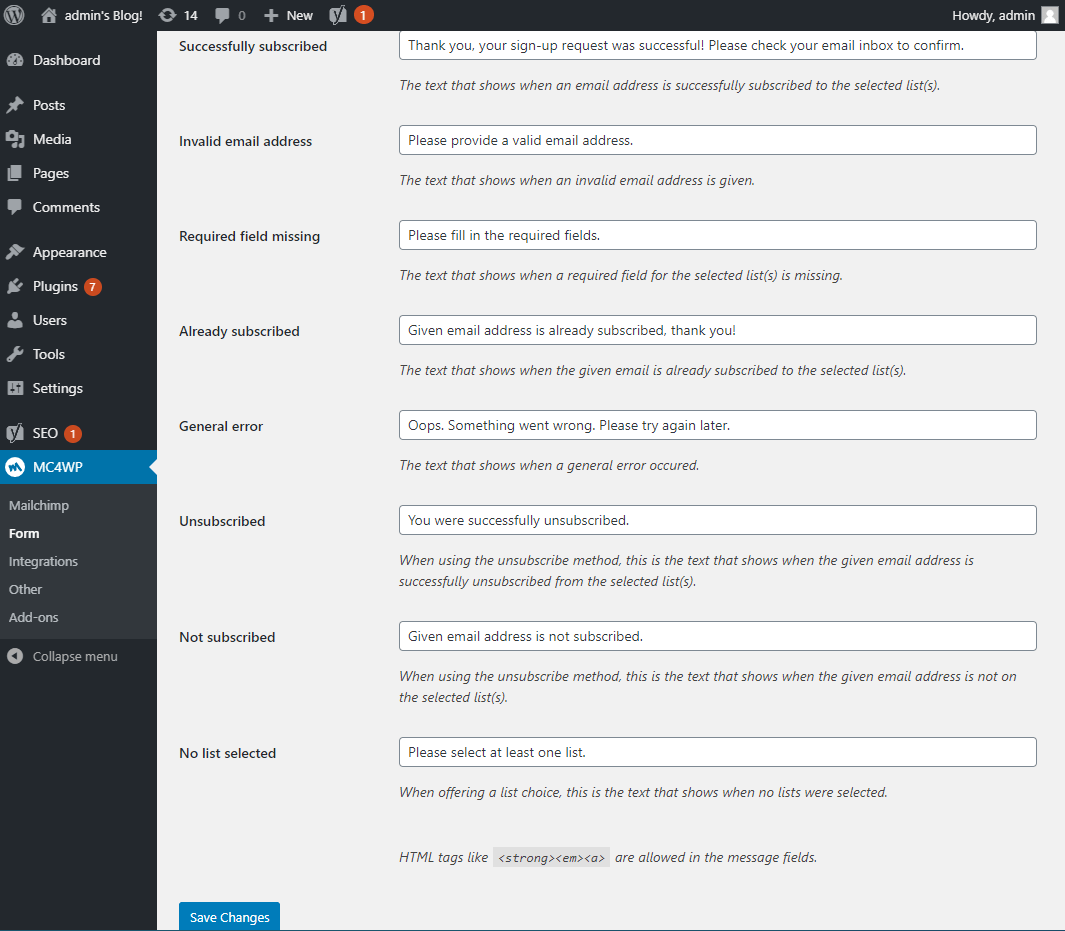The height and width of the screenshot is (931, 1065).
Task: Click the SEO Yoast sidebar icon
Action: click(15, 433)
